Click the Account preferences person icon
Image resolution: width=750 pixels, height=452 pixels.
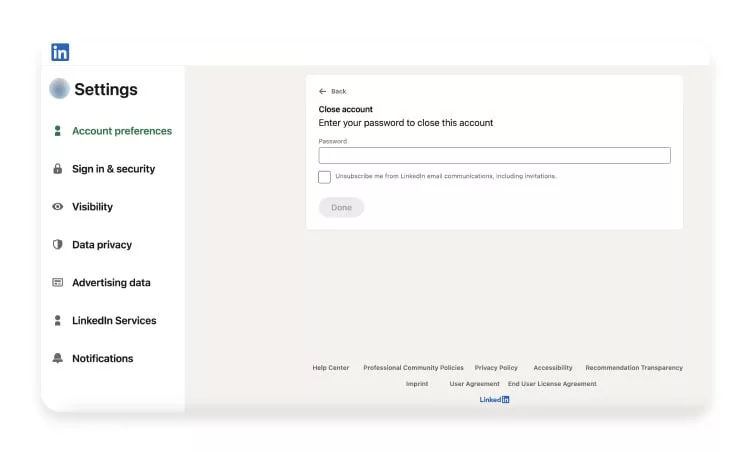[58, 131]
